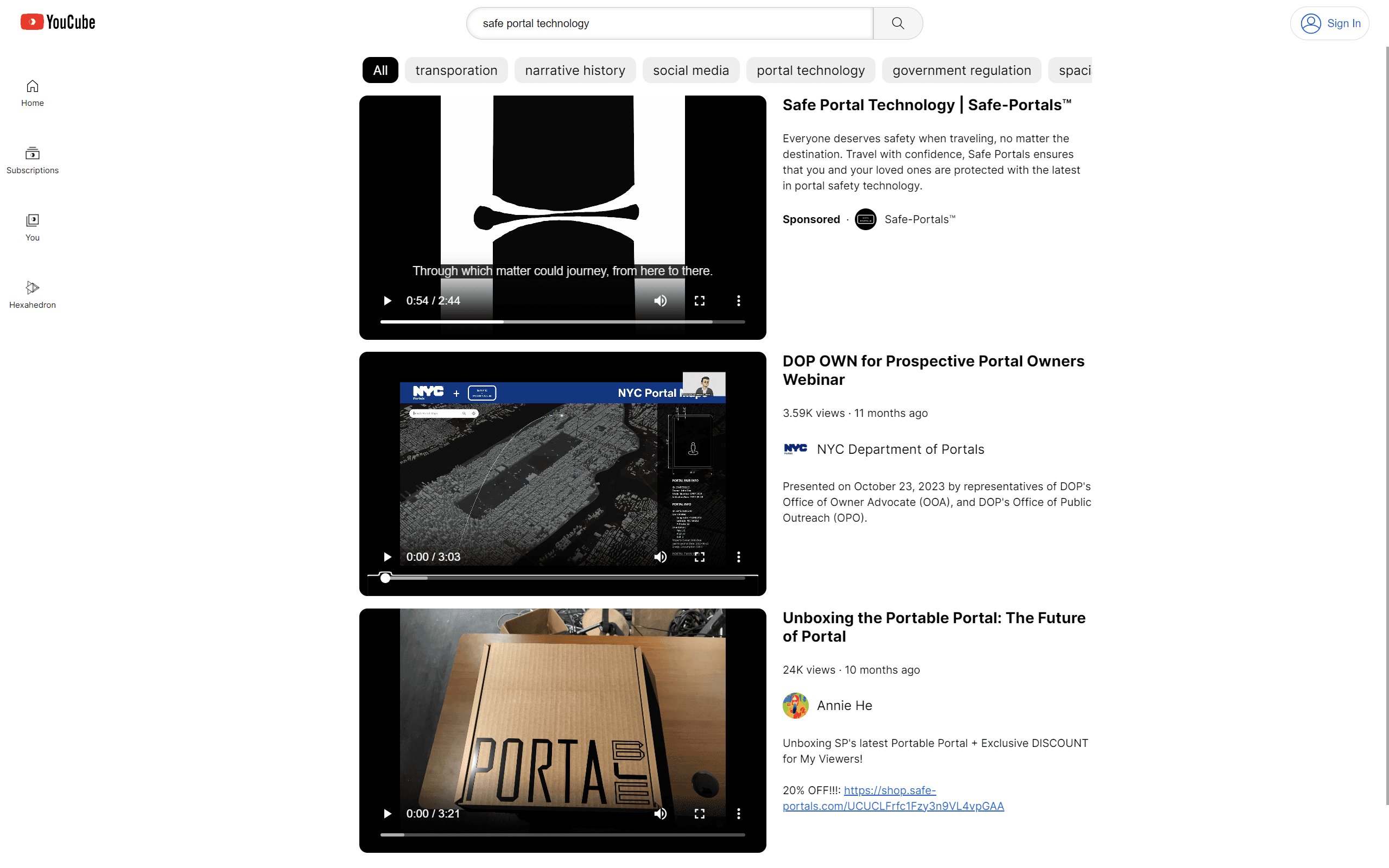Click the three-dot menu on unboxing video
1389x868 pixels.
click(739, 813)
